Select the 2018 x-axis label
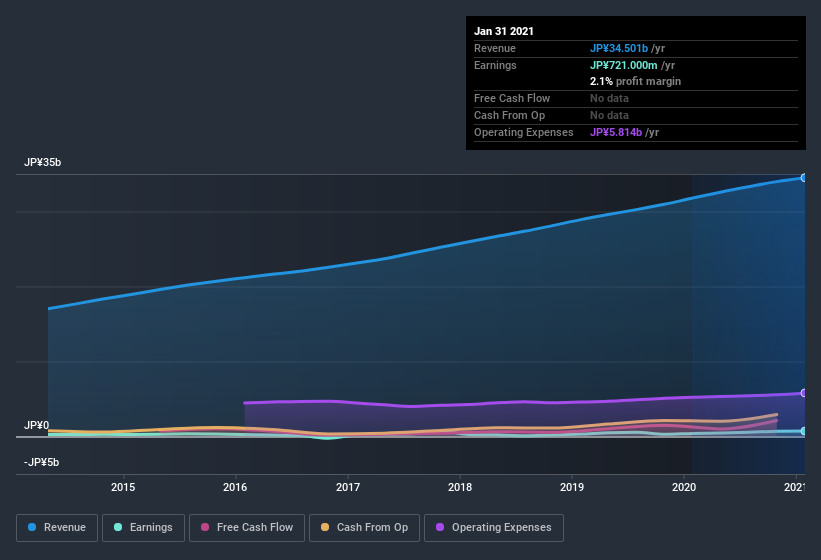 [x=460, y=488]
